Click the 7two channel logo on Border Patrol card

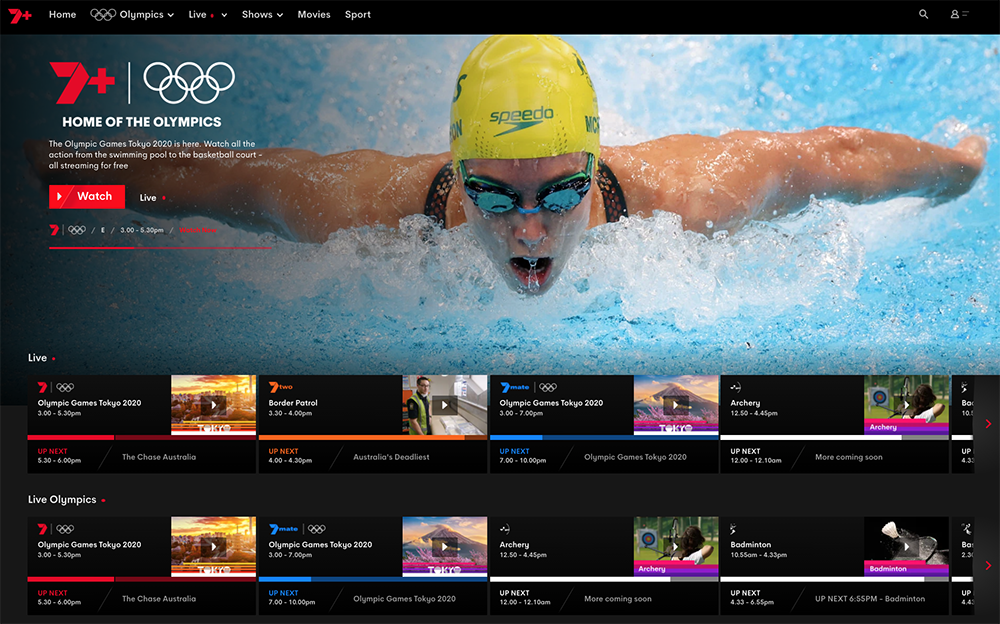281,387
